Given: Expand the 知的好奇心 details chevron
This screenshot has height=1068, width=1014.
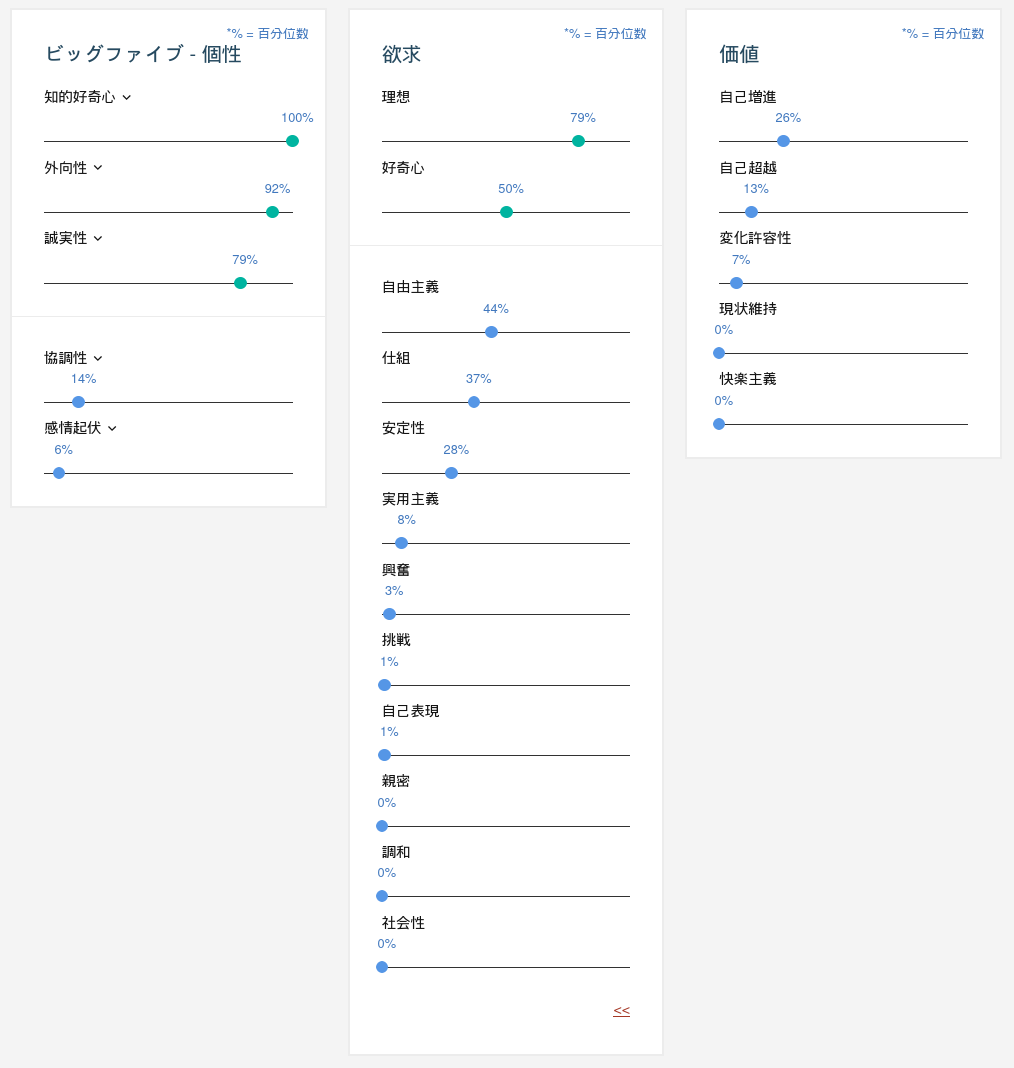Looking at the screenshot, I should [x=125, y=97].
